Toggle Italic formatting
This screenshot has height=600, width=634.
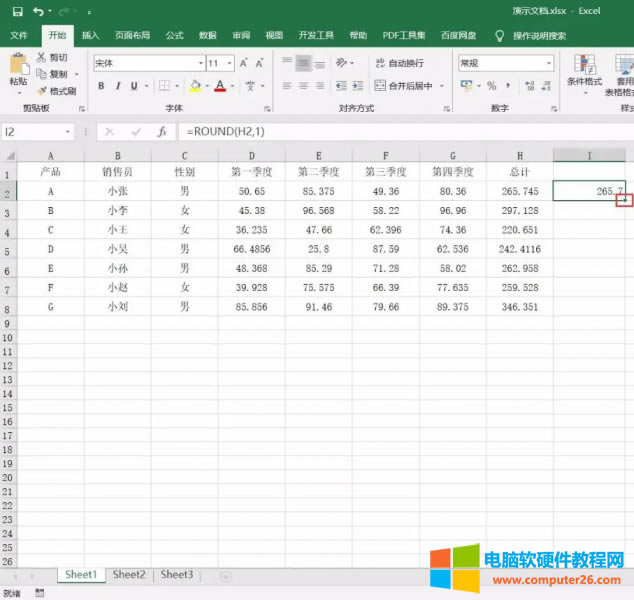click(x=120, y=86)
